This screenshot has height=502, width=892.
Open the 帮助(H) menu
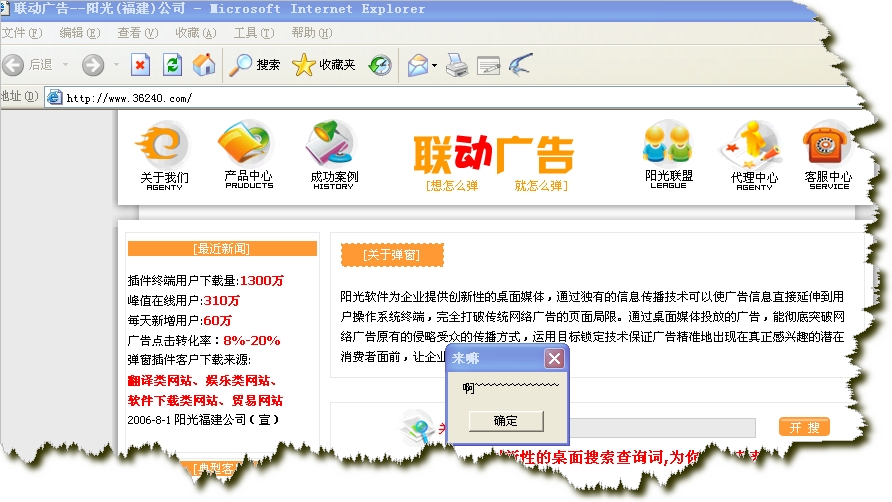coord(312,33)
